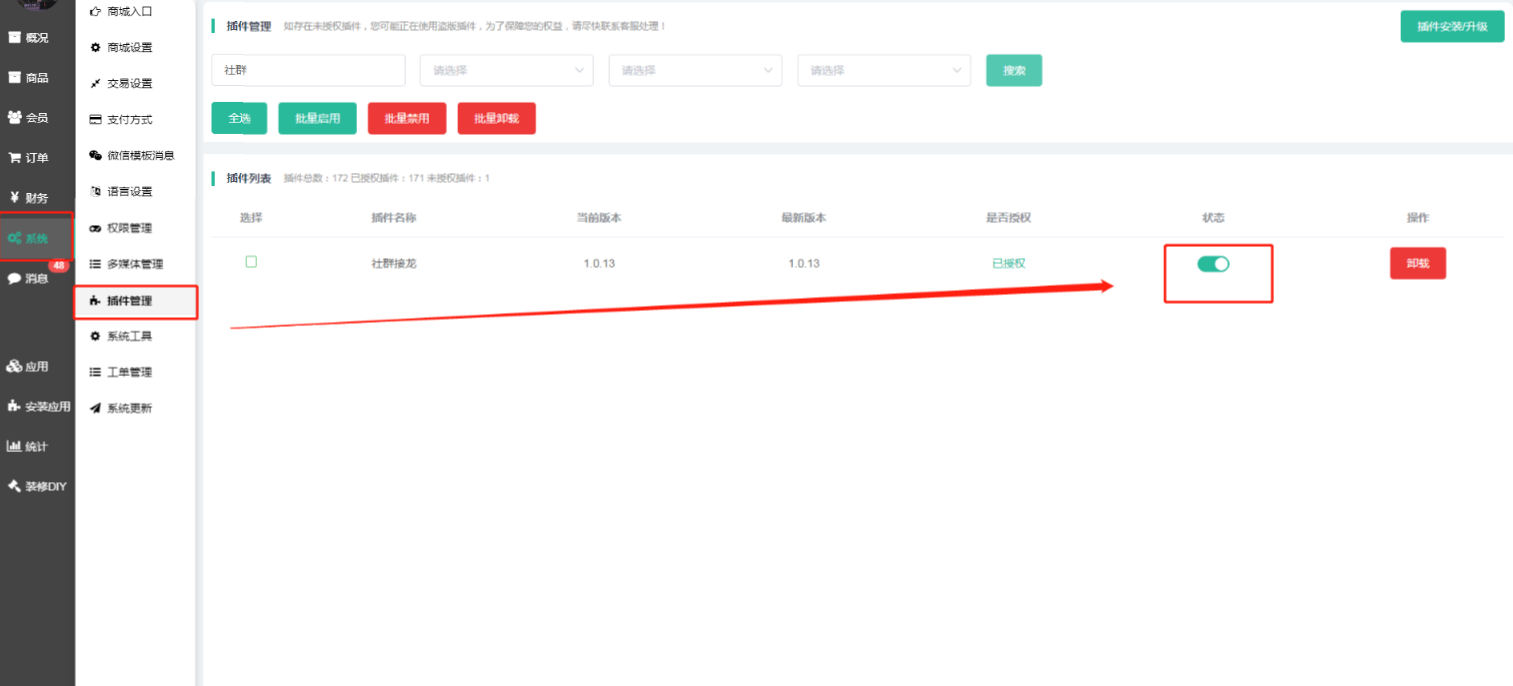Click 插件安装/升级 button
The image size is (1513, 686).
(x=1452, y=27)
